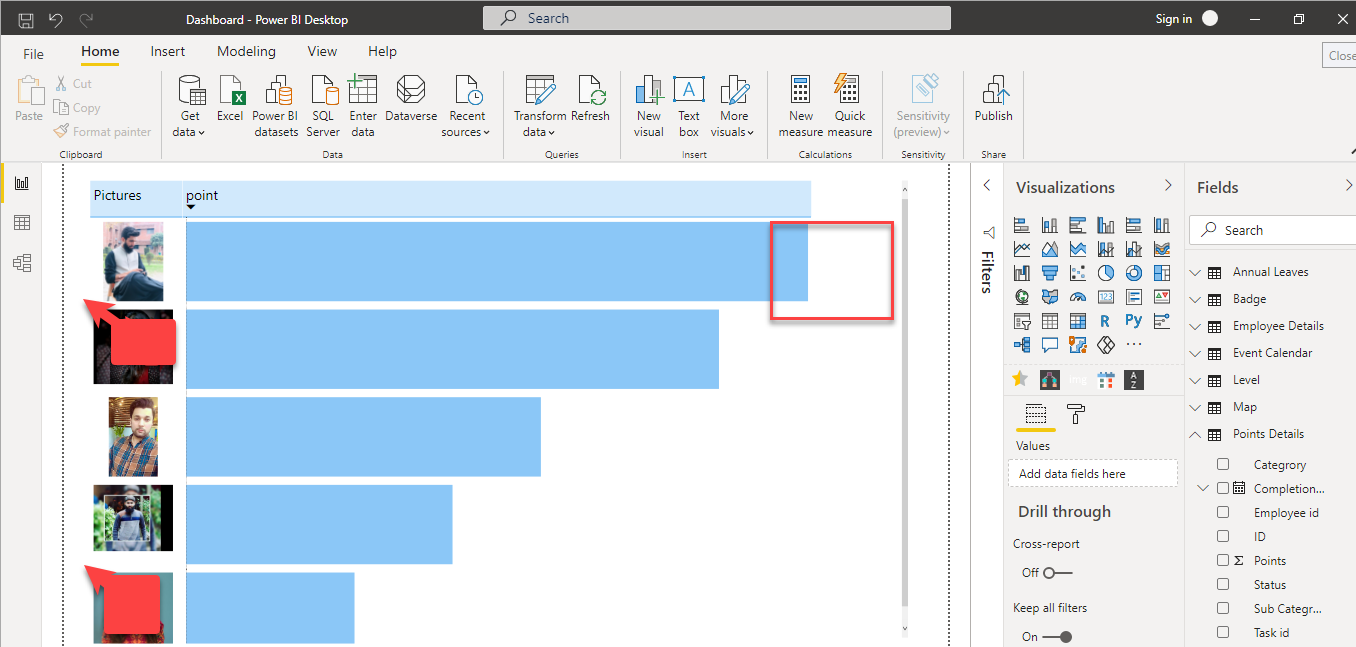
Task: Open the Get data menu
Action: 190,105
